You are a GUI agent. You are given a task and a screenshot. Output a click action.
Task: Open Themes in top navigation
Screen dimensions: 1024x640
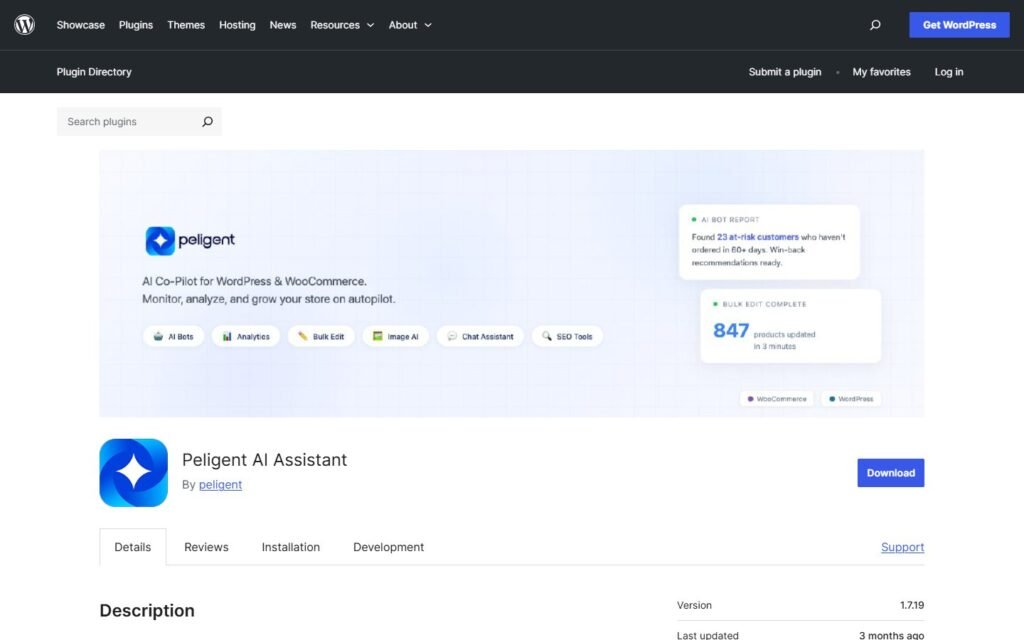tap(186, 25)
